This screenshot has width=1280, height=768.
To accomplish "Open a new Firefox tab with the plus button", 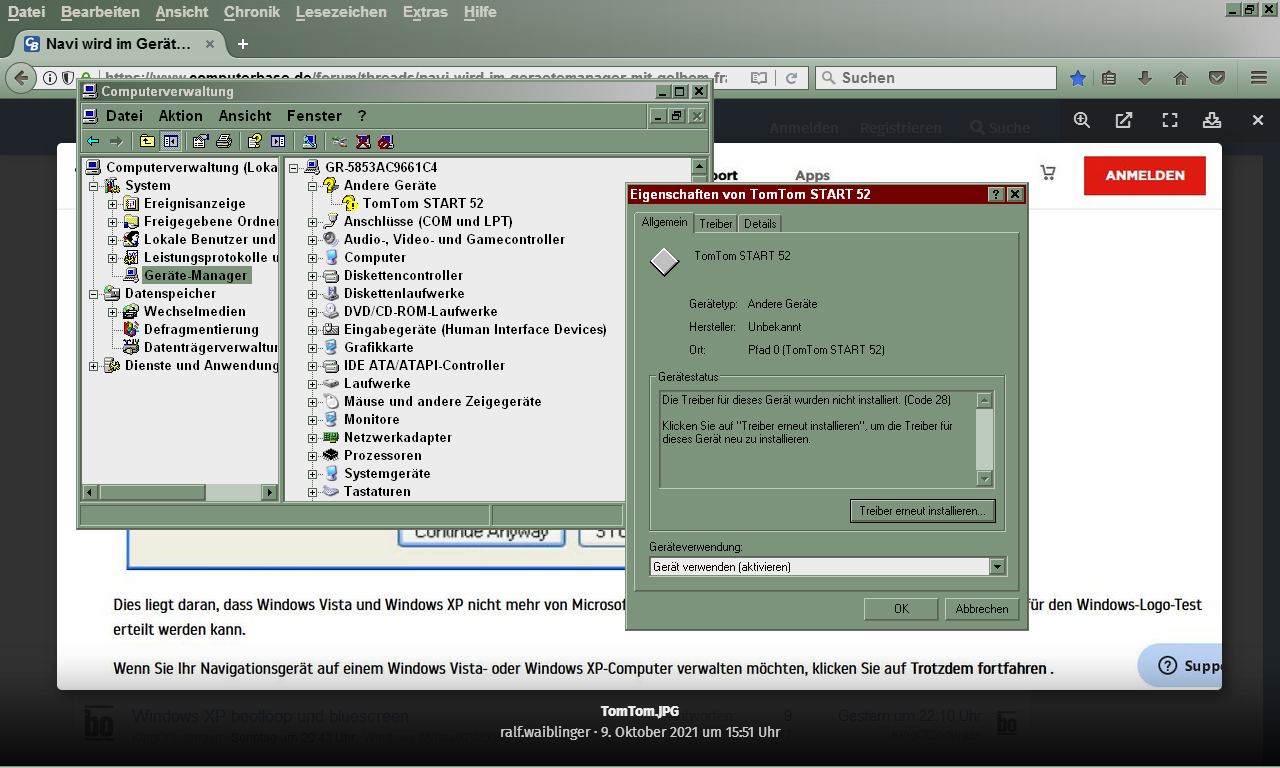I will (243, 44).
